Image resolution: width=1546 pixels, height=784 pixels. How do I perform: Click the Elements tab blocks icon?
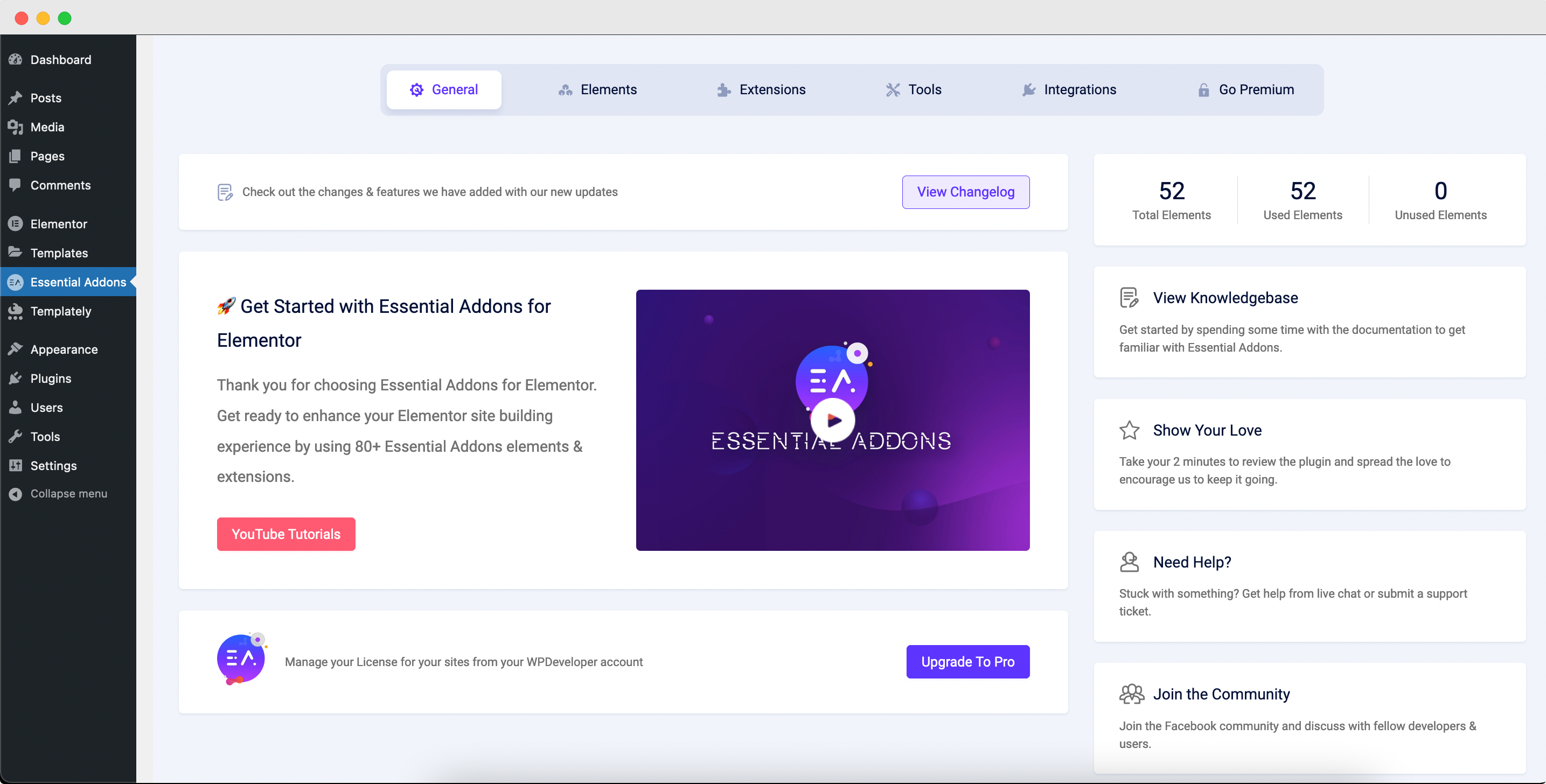(566, 90)
